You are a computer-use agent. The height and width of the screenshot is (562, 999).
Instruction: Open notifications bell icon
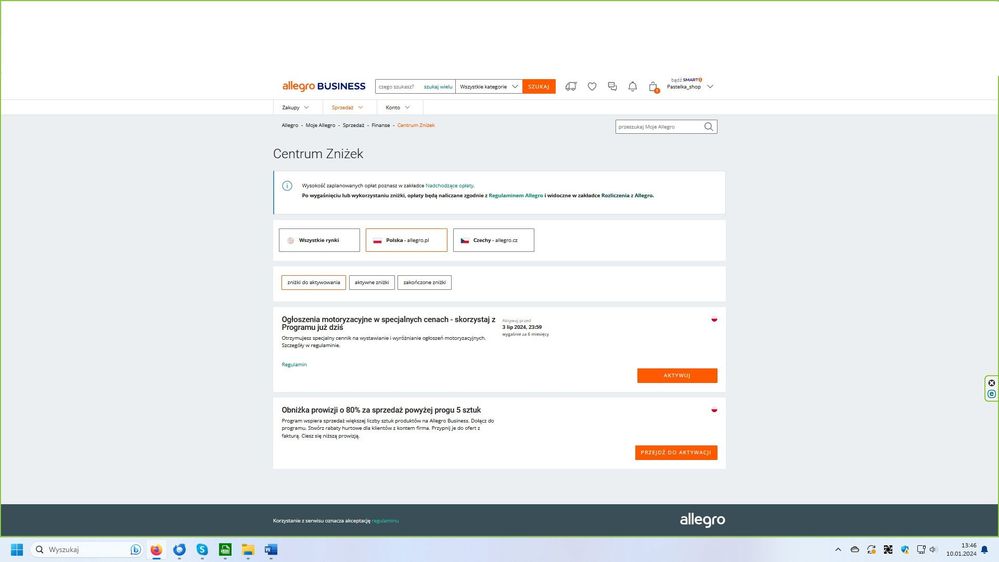point(632,87)
